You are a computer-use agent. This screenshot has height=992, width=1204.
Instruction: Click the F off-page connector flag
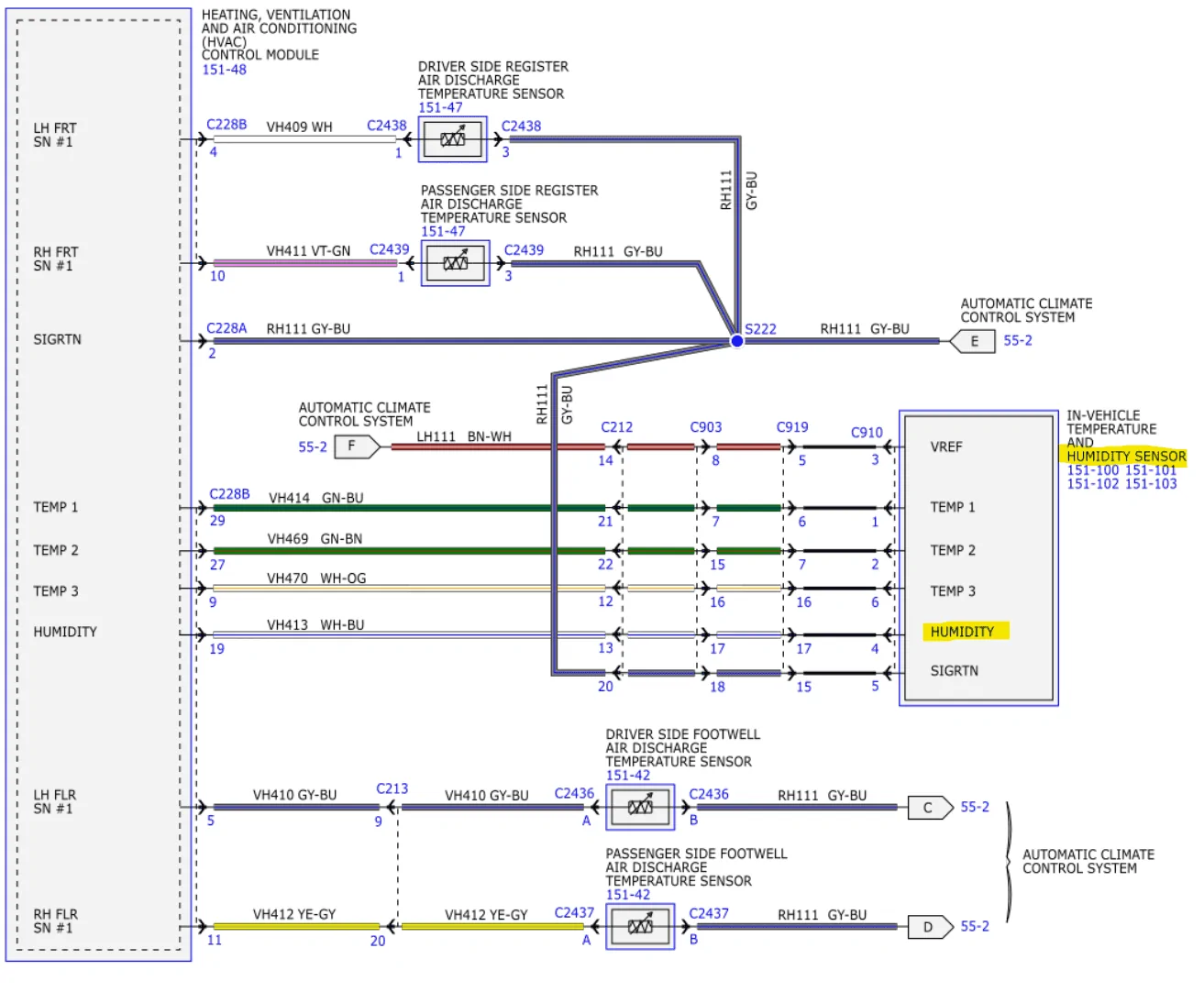point(356,446)
